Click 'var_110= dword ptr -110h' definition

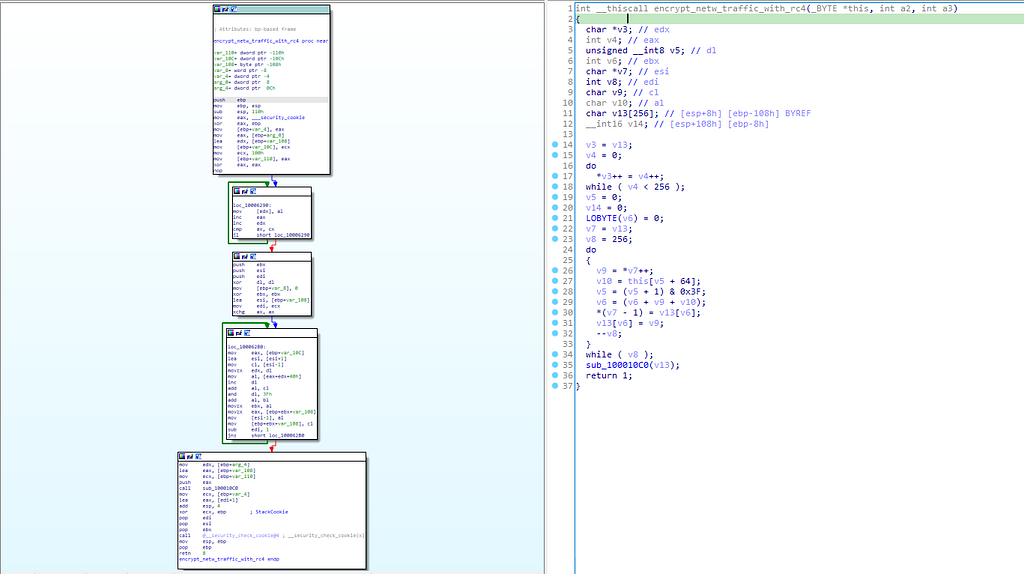click(249, 53)
